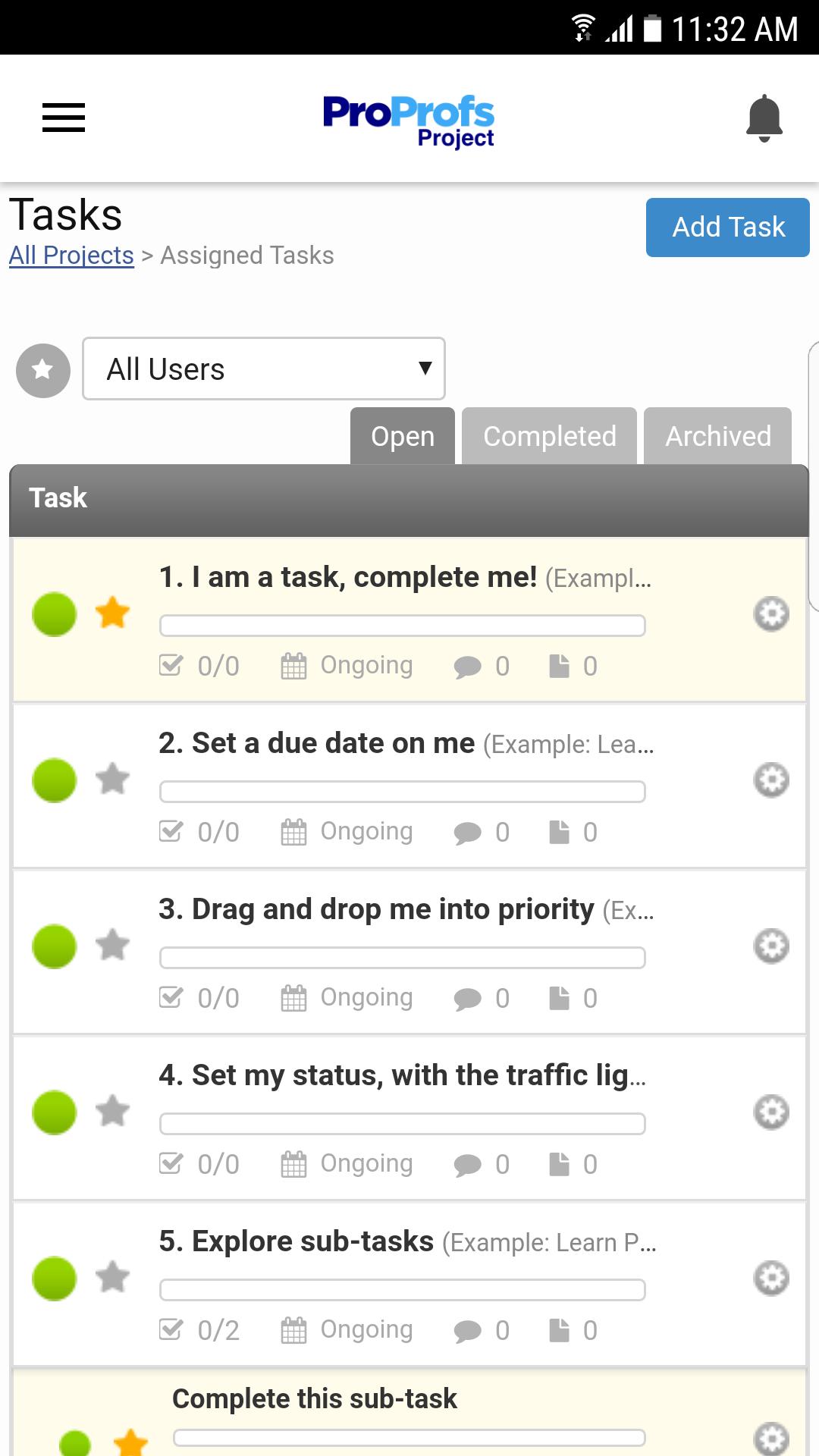Image resolution: width=819 pixels, height=1456 pixels.
Task: Open the hamburger navigation menu
Action: (x=64, y=118)
